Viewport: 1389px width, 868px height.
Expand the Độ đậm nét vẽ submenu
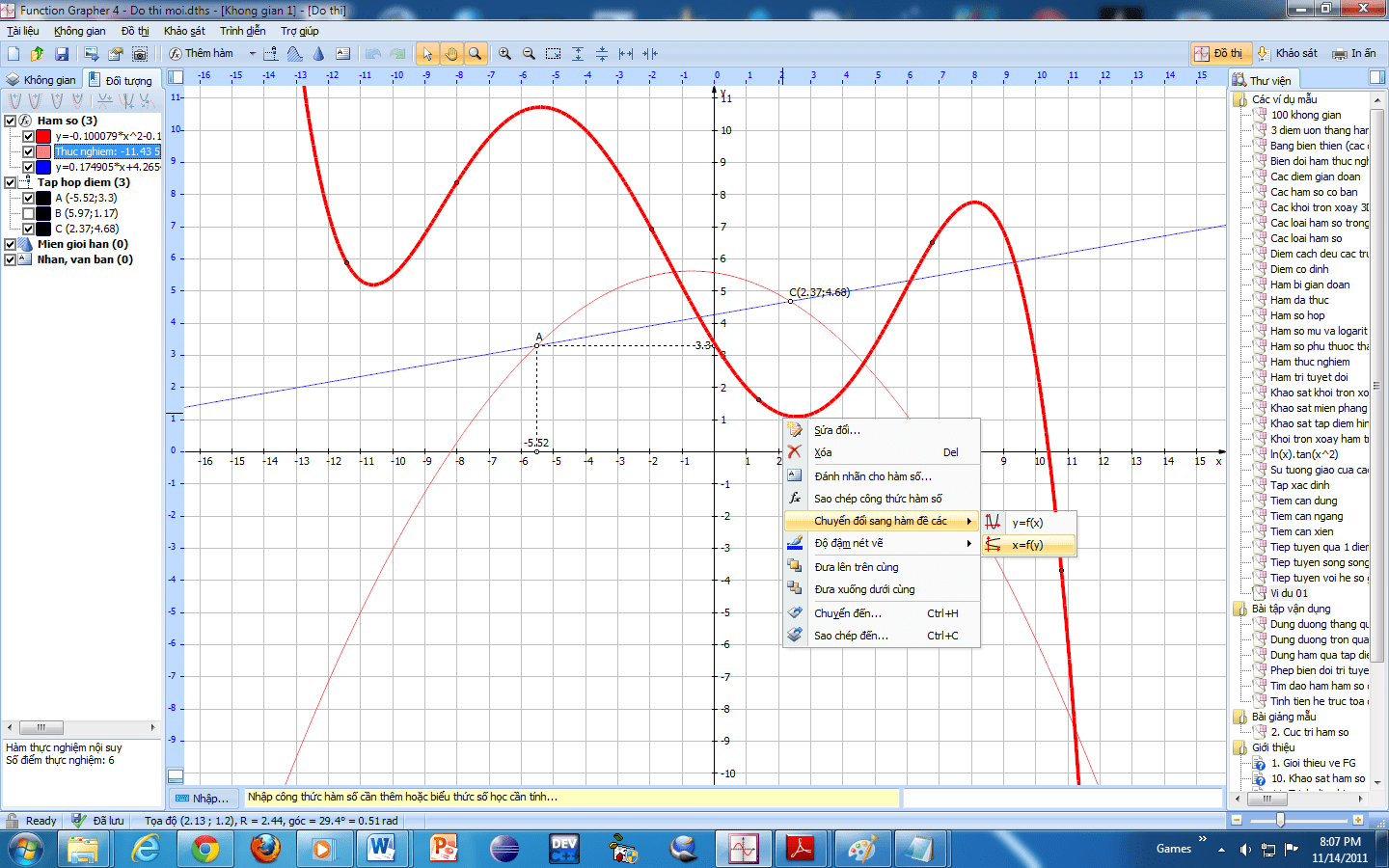click(x=881, y=543)
